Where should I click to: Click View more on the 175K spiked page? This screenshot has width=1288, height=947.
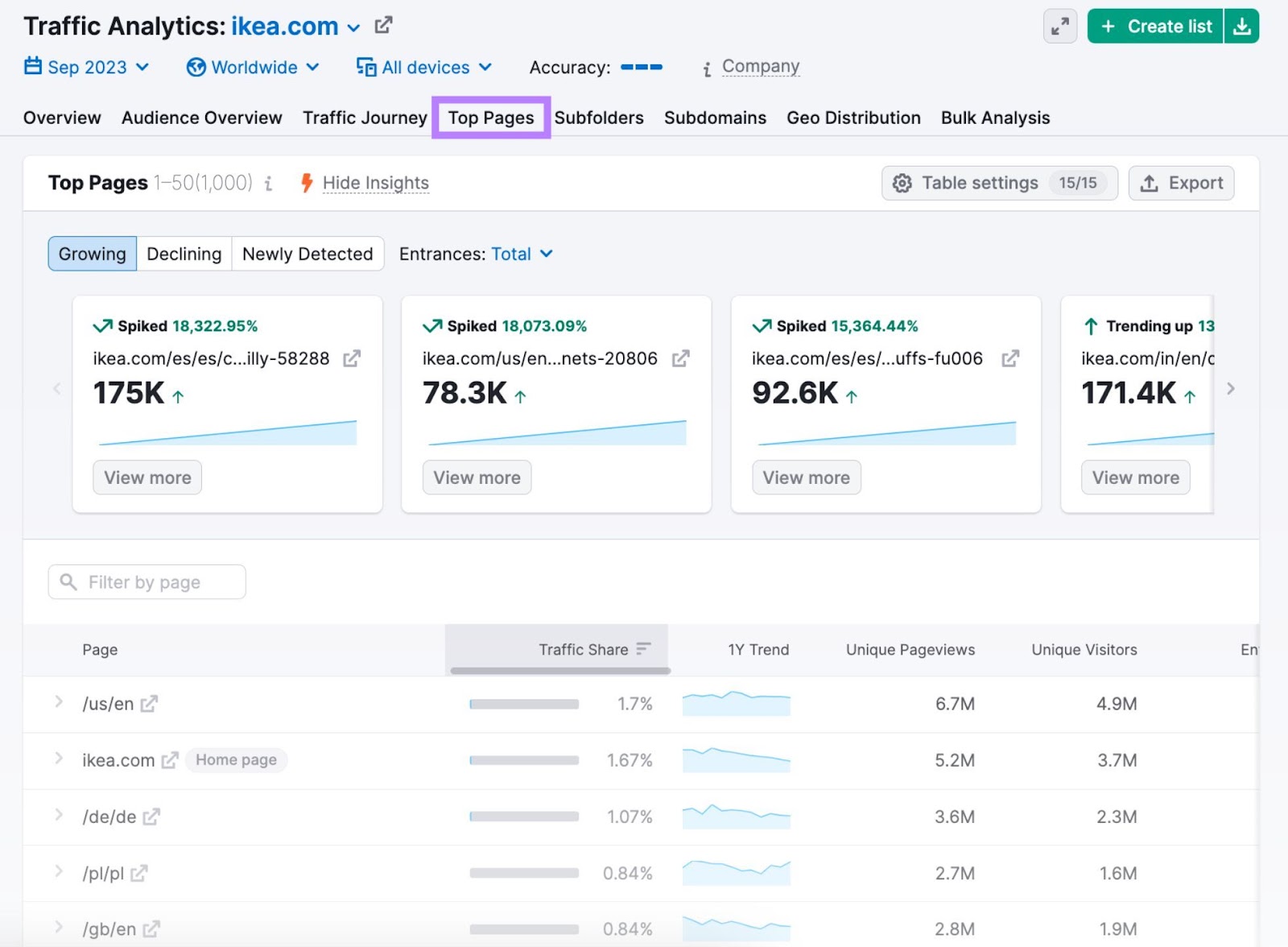tap(147, 477)
